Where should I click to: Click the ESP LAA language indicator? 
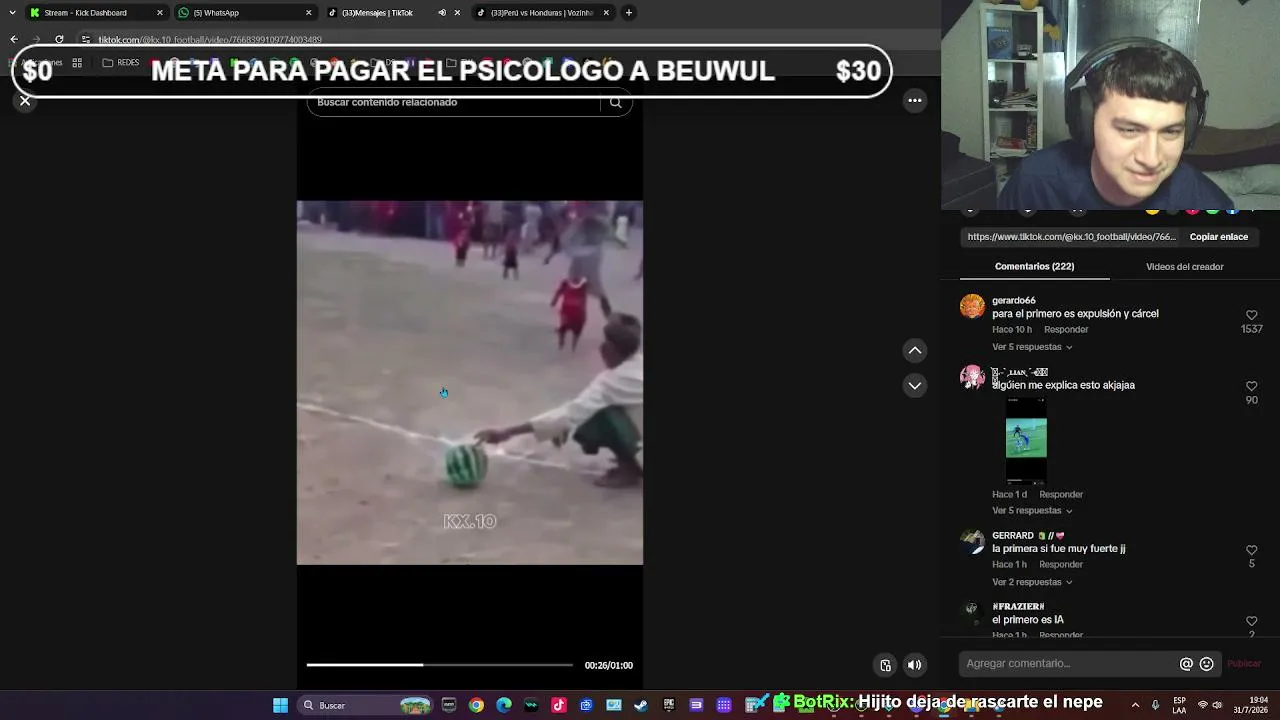coord(1180,705)
